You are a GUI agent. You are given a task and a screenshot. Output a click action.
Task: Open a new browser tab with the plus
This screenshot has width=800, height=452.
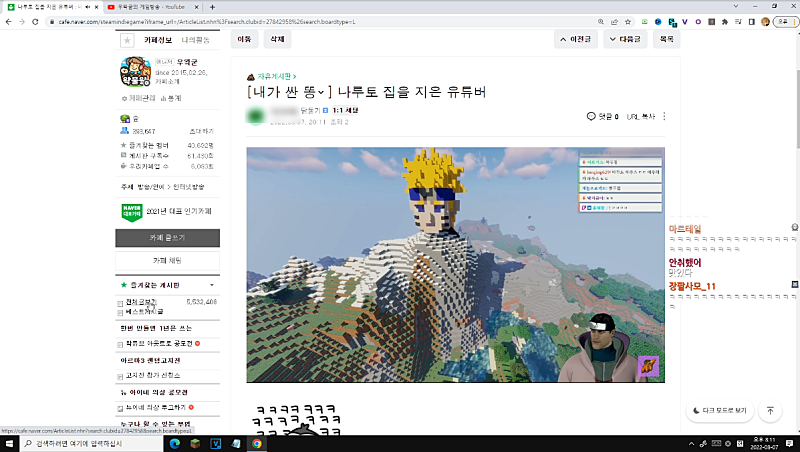212,7
